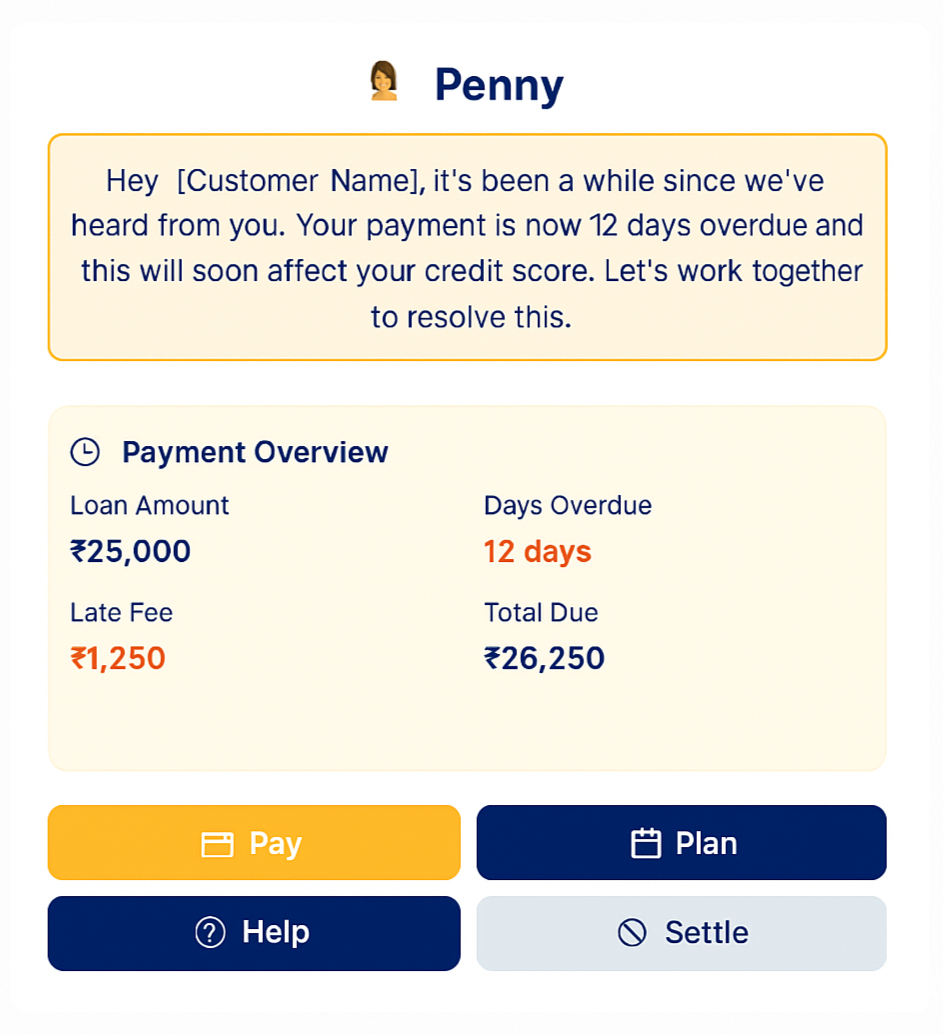Click the Days Overdue label
943x1035 pixels.
[x=567, y=505]
